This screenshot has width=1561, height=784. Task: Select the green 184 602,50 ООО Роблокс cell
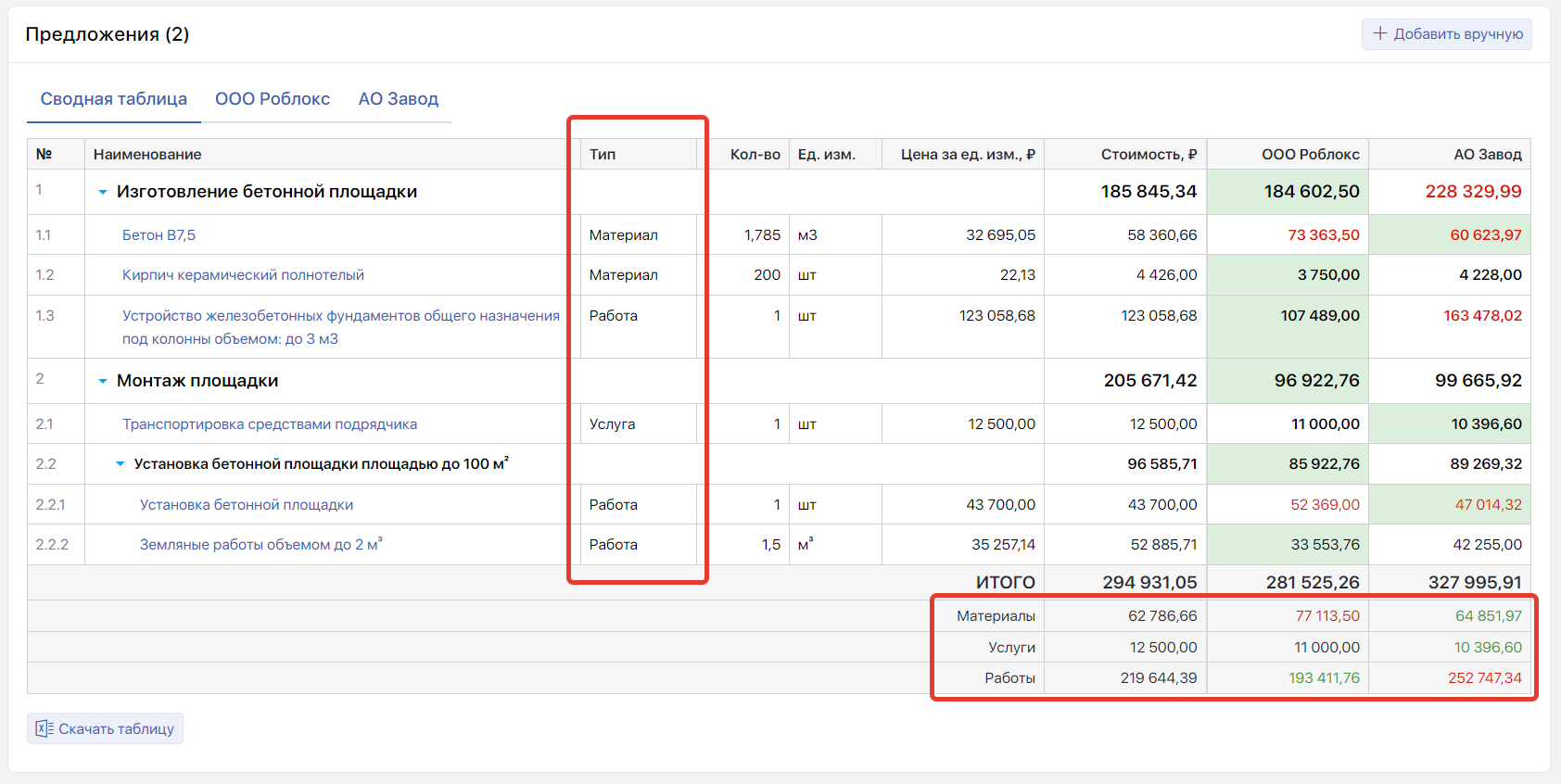(1311, 192)
